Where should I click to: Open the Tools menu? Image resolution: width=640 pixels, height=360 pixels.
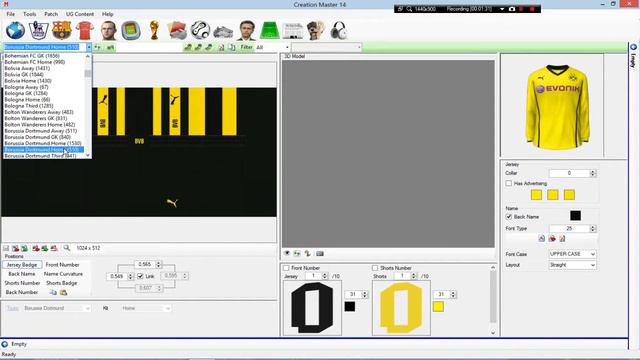click(29, 14)
